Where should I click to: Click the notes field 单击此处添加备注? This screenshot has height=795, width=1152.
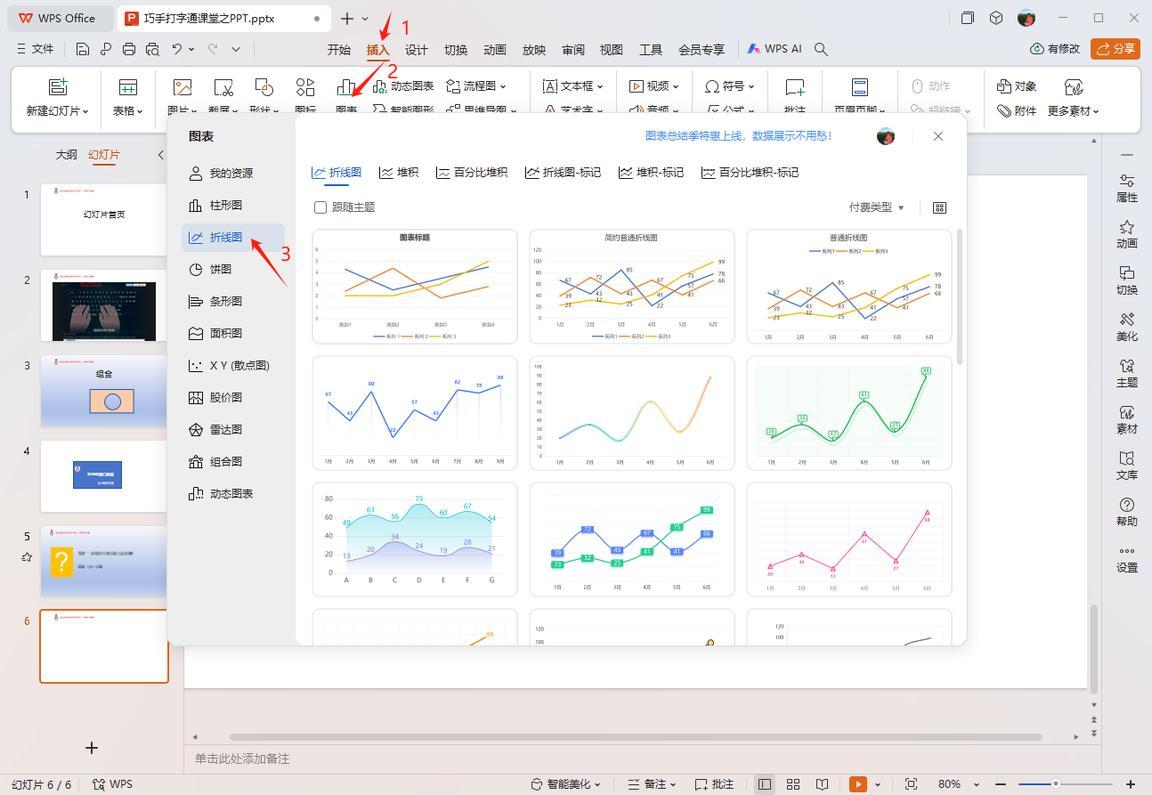click(242, 758)
